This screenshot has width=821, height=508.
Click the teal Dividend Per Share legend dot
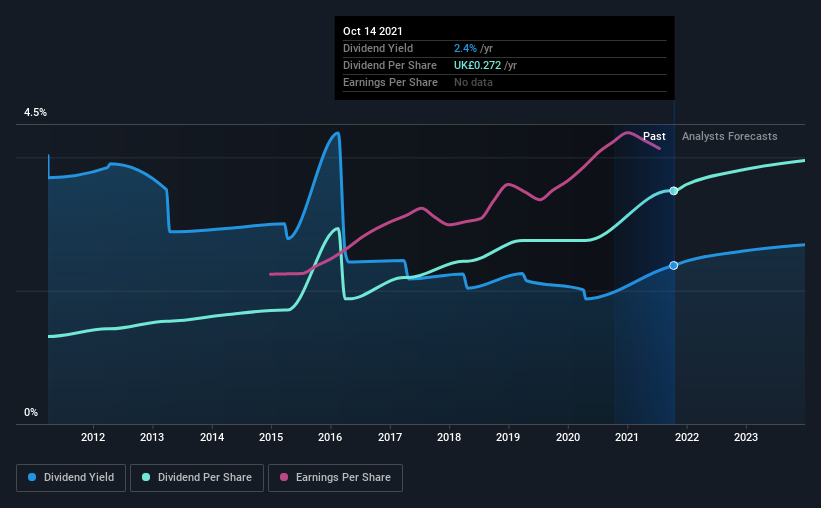point(146,477)
